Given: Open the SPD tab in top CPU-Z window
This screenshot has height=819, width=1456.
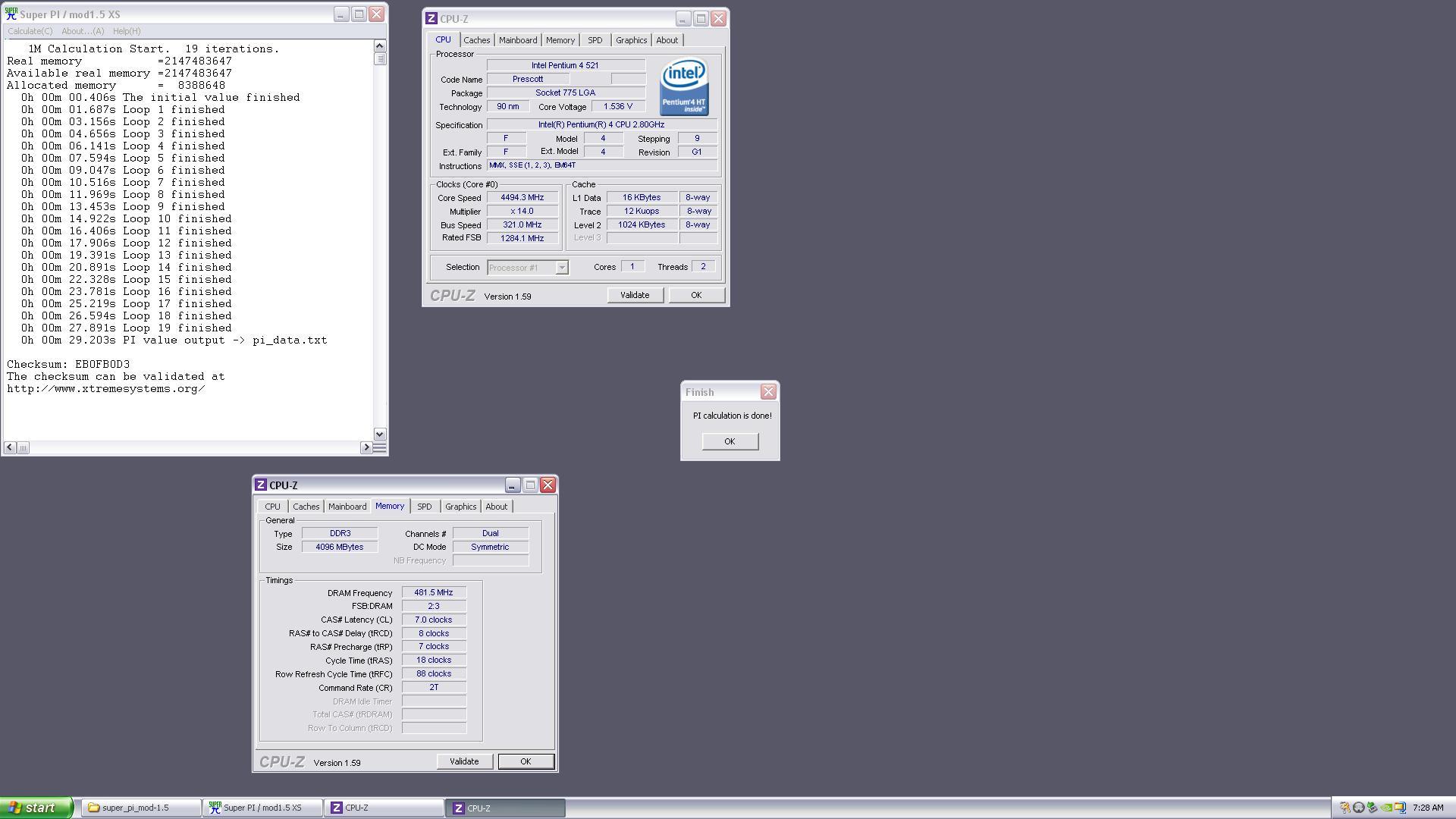Looking at the screenshot, I should [x=595, y=40].
